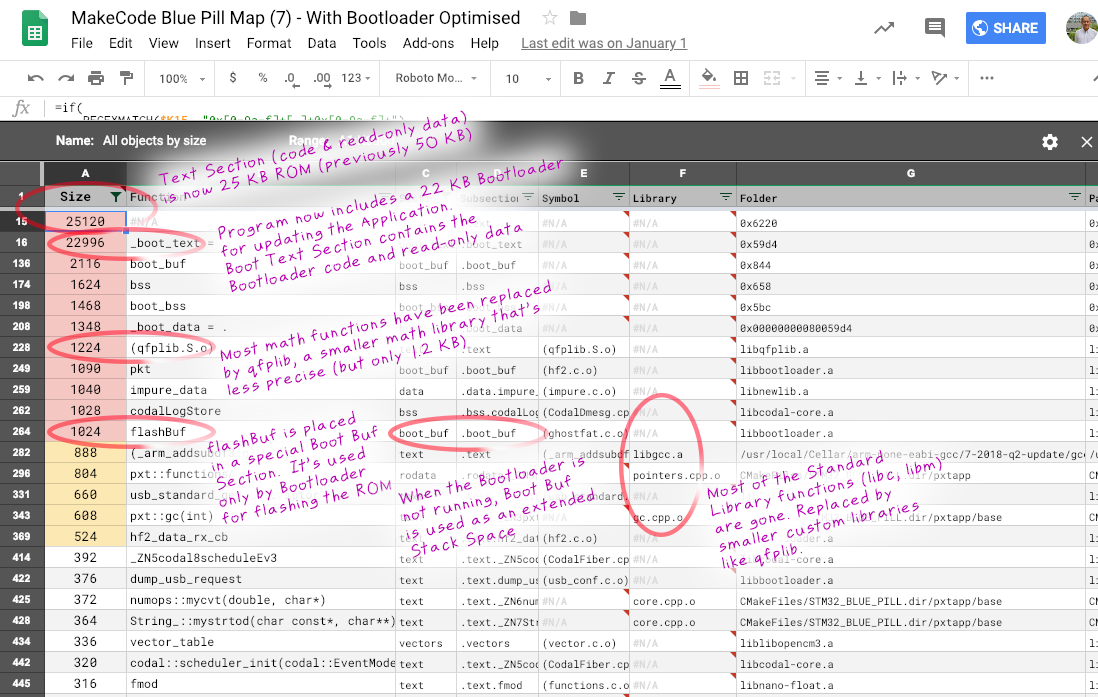Click the blue SHARE button
Screen dimensions: 1098x697
pos(1006,28)
